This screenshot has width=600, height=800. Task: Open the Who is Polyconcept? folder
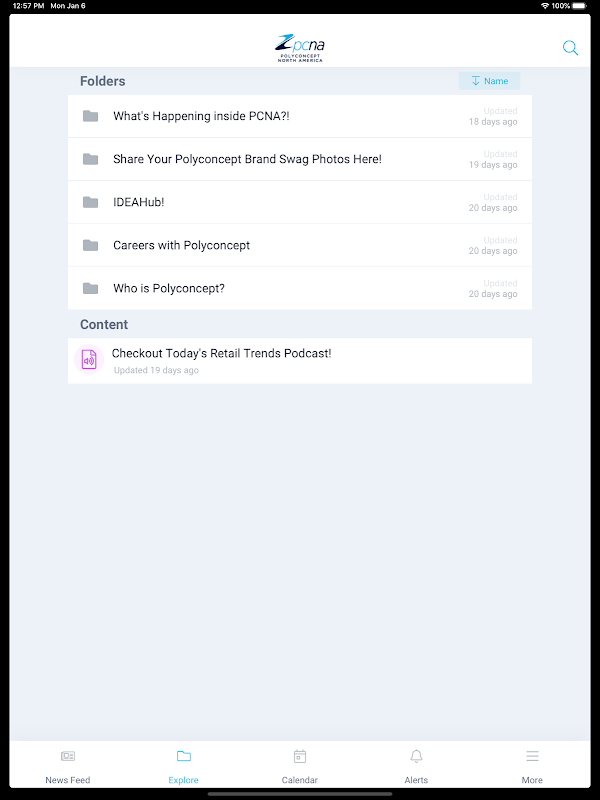tap(300, 288)
